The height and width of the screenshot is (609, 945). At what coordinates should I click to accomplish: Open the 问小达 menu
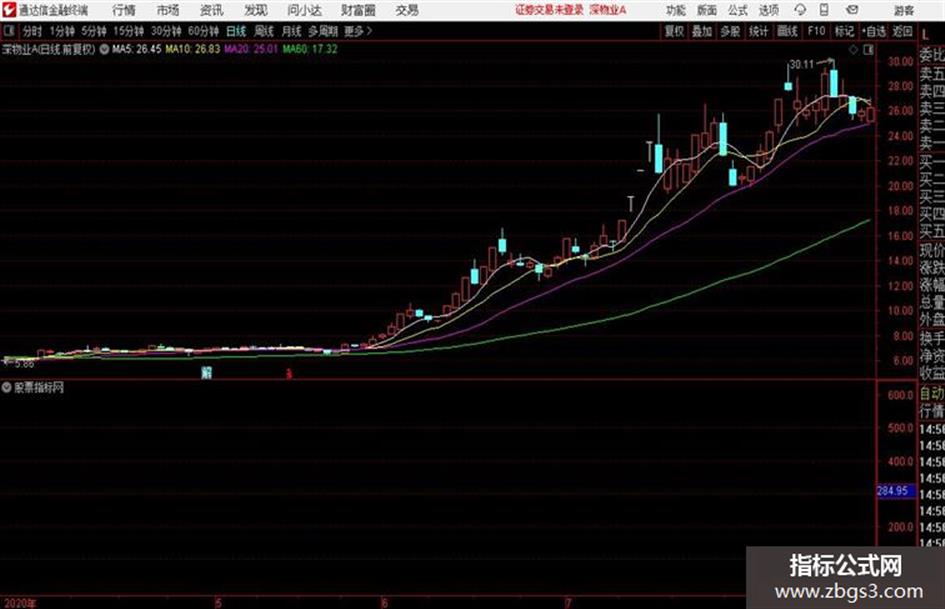(x=304, y=10)
